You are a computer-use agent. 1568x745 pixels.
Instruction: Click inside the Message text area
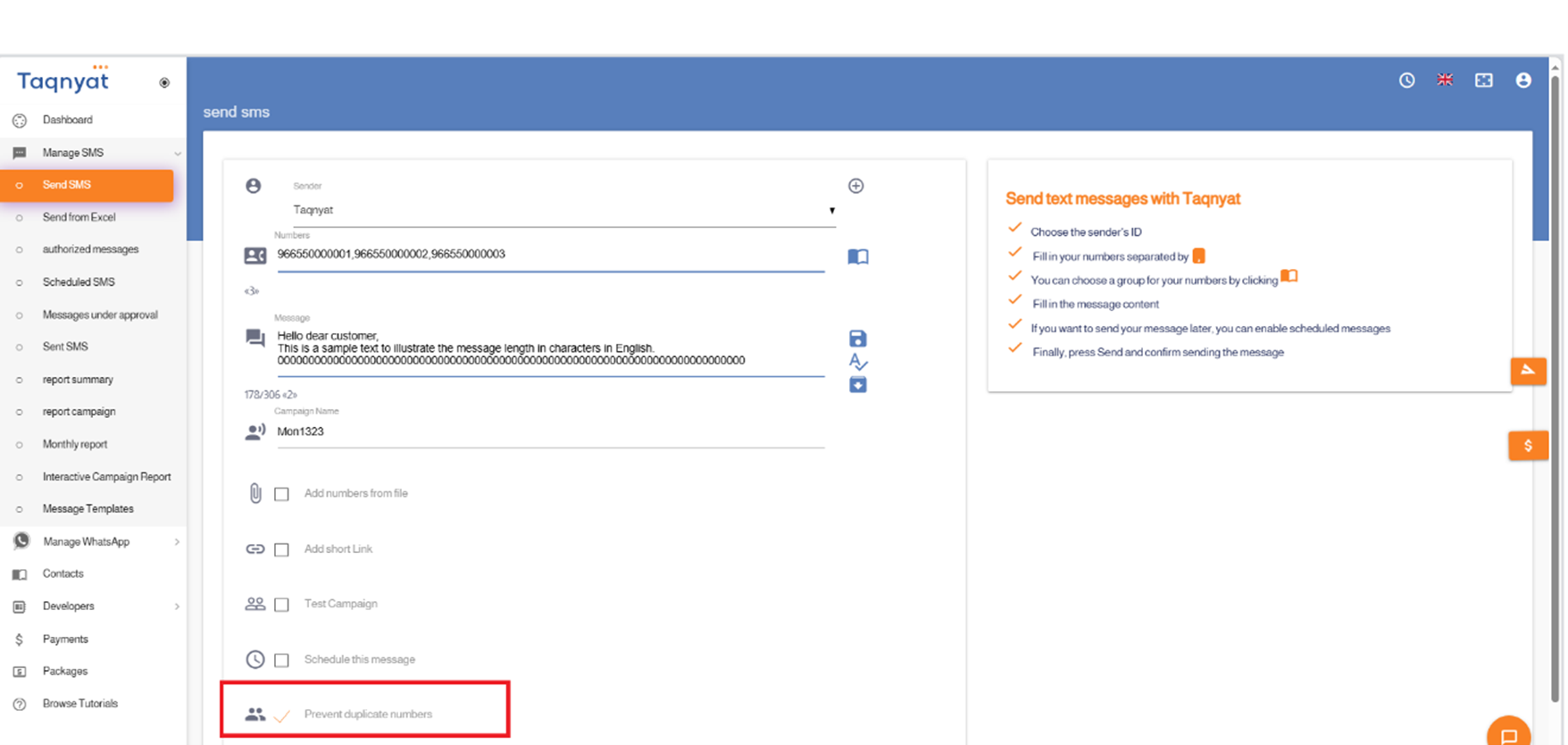coord(550,349)
